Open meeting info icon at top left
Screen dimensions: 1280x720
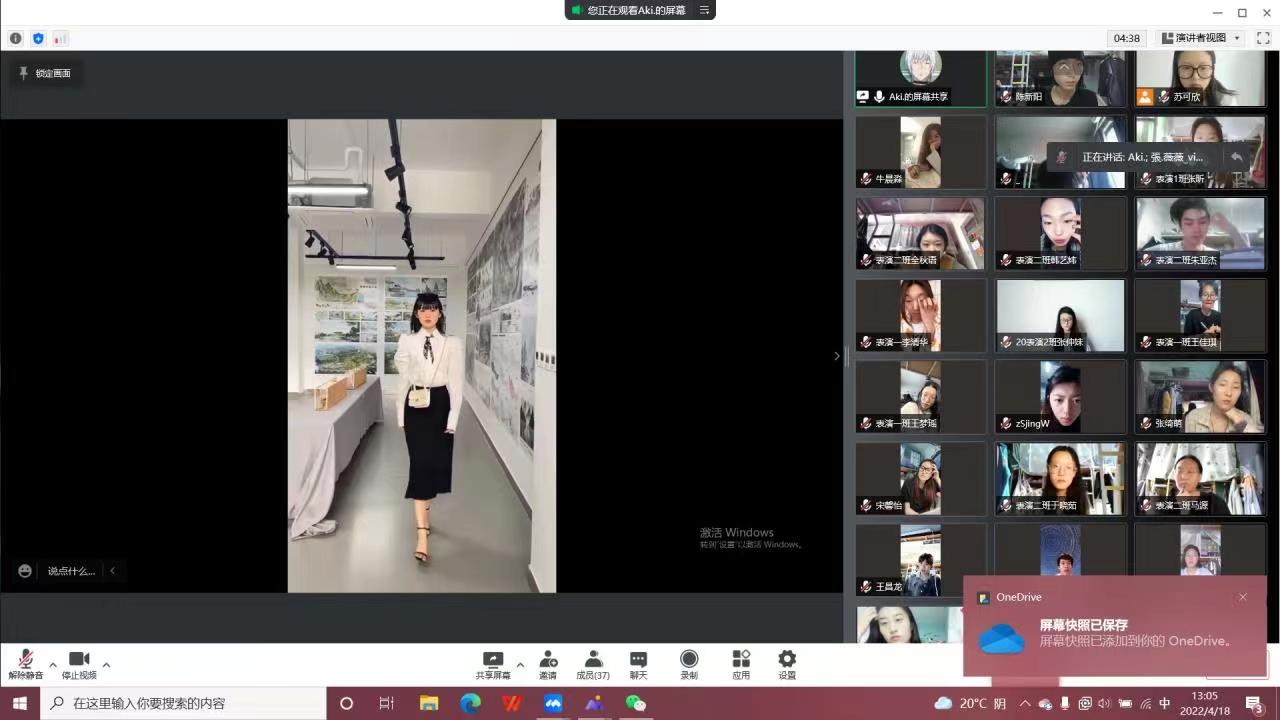click(x=15, y=38)
